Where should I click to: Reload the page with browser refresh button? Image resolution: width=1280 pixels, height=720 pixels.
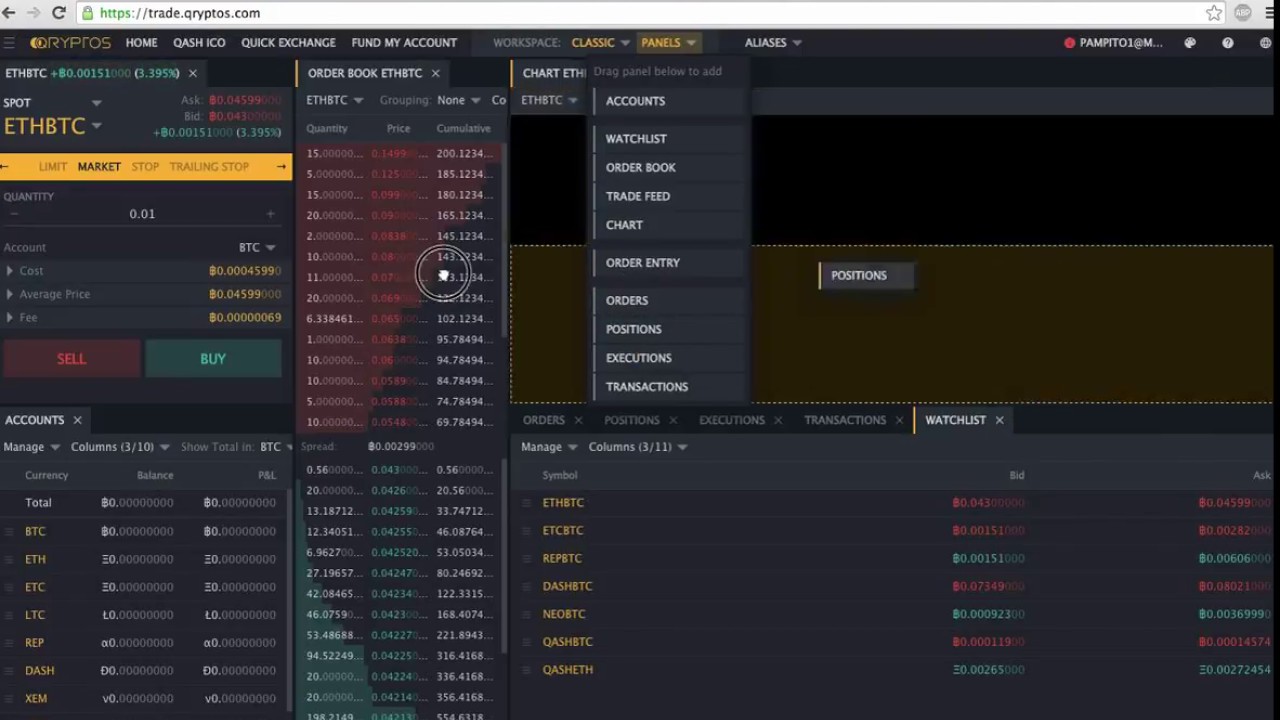(x=58, y=13)
